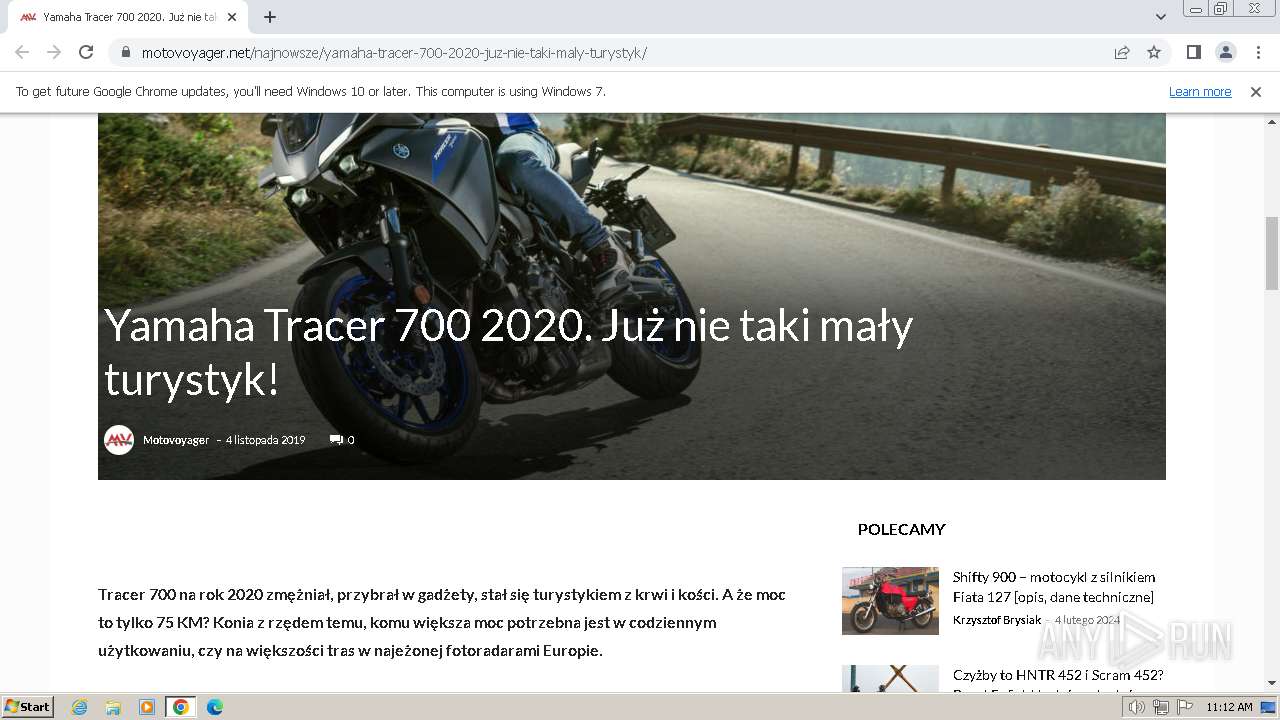Viewport: 1280px width, 720px height.
Task: Close the Yamaha Tracer 700 tab
Action: 232,17
